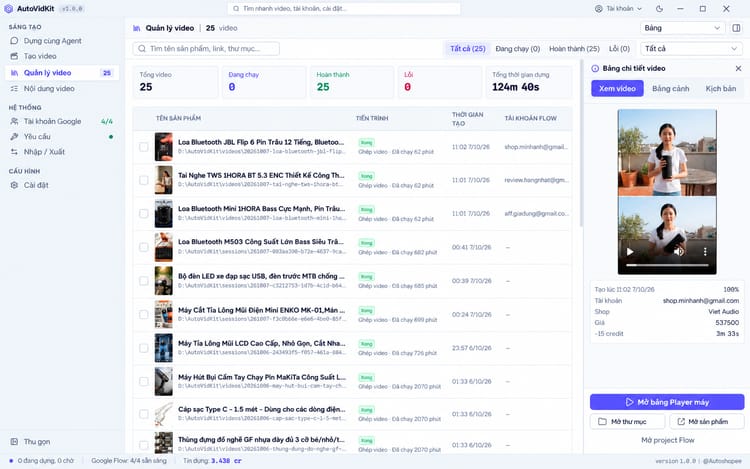
Task: Tick the checkbox for Loa Bluetooth M503
Action: [x=143, y=247]
